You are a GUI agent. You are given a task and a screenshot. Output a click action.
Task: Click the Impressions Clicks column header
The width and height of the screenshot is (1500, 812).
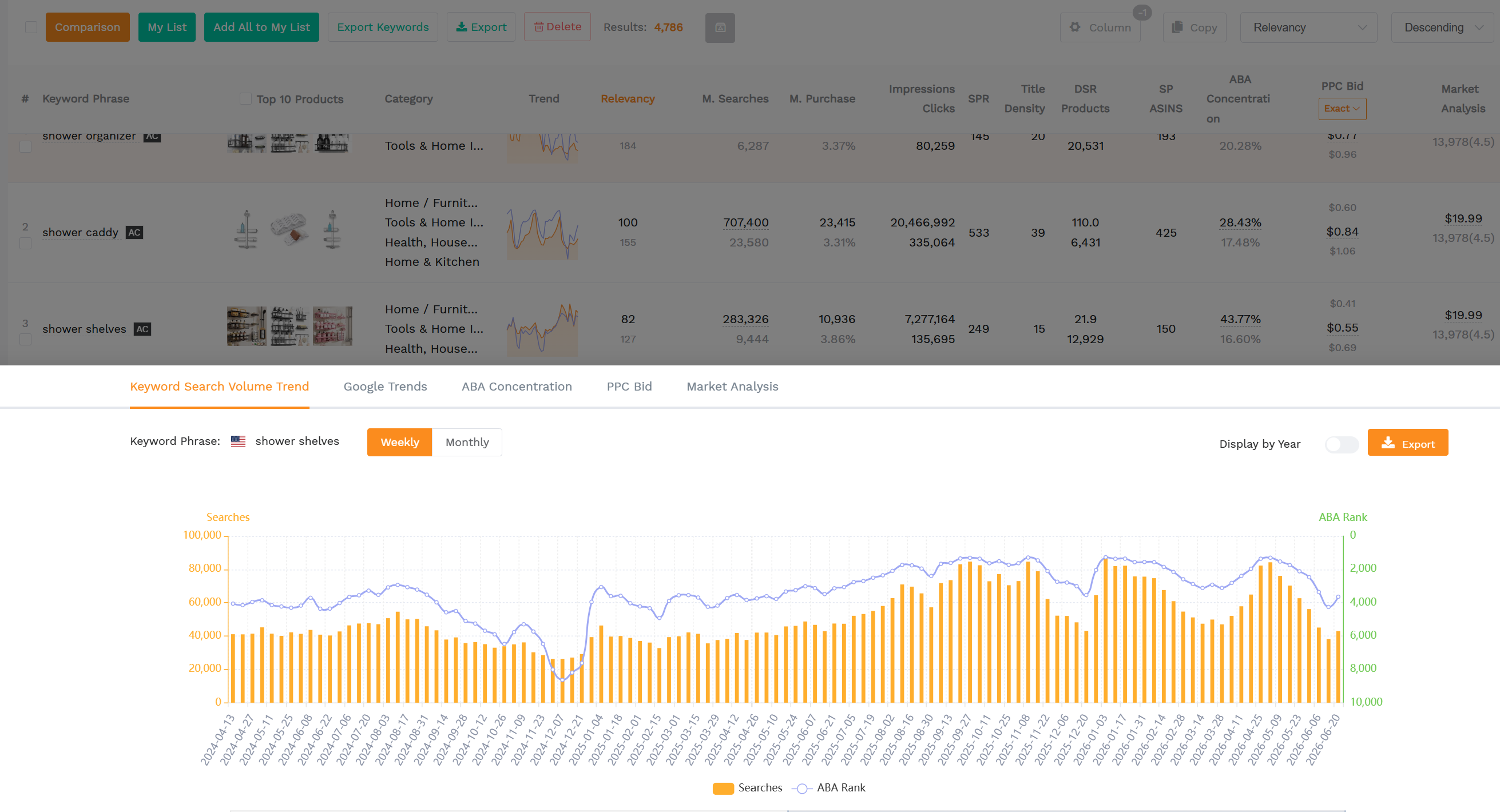coord(921,99)
